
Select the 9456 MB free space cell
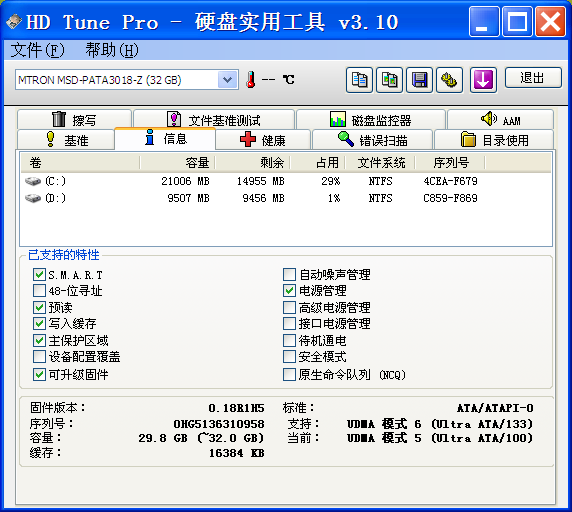click(263, 198)
